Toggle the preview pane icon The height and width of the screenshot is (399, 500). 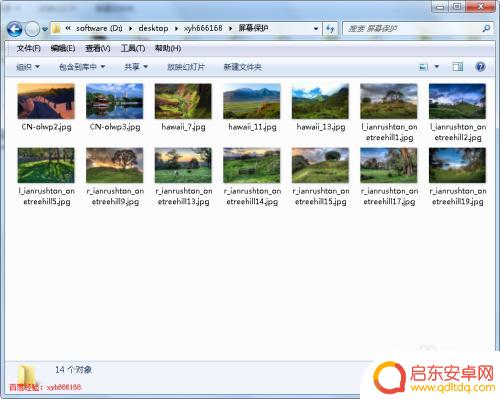point(458,67)
